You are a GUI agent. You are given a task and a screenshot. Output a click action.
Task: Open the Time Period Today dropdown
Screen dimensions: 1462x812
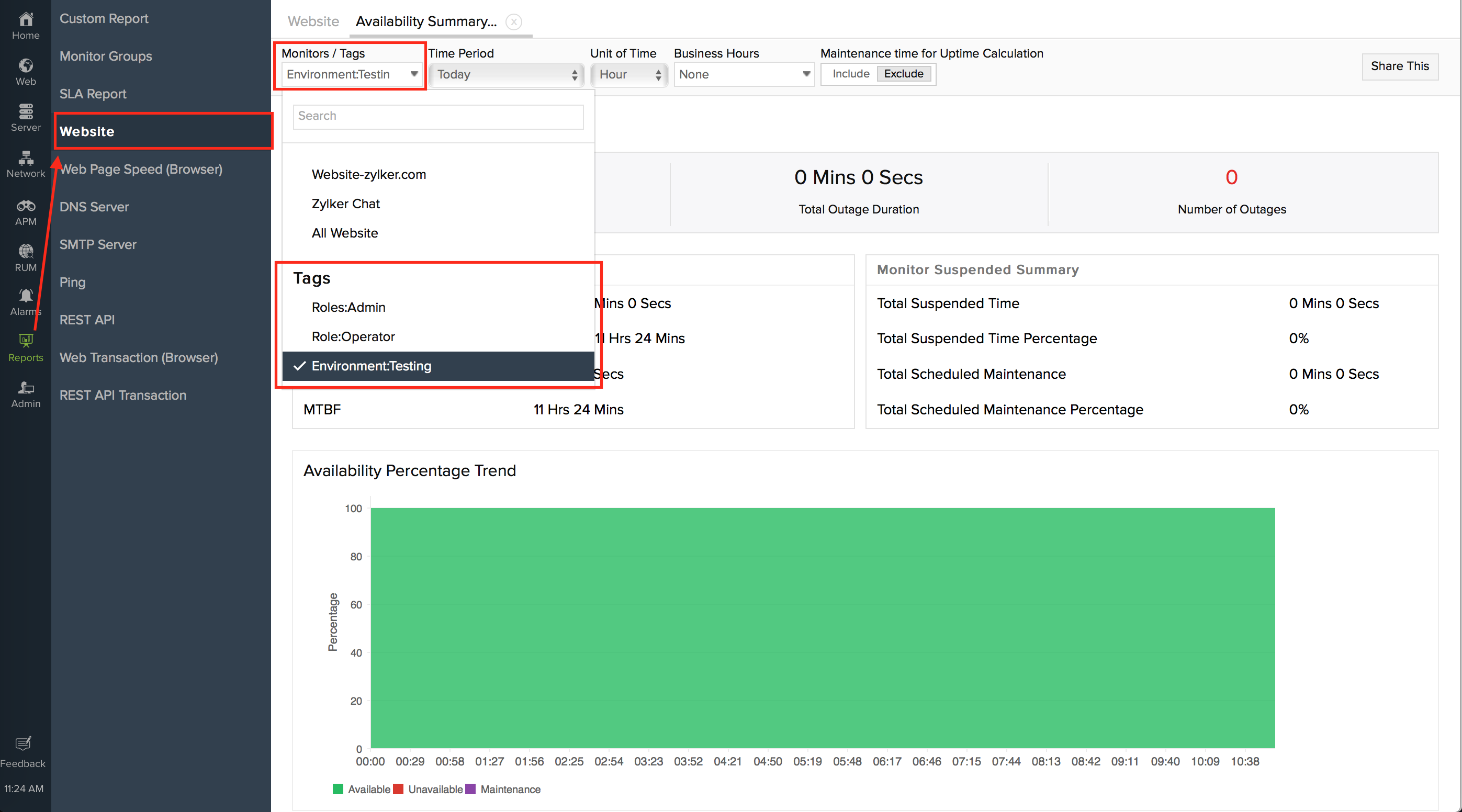pyautogui.click(x=506, y=74)
